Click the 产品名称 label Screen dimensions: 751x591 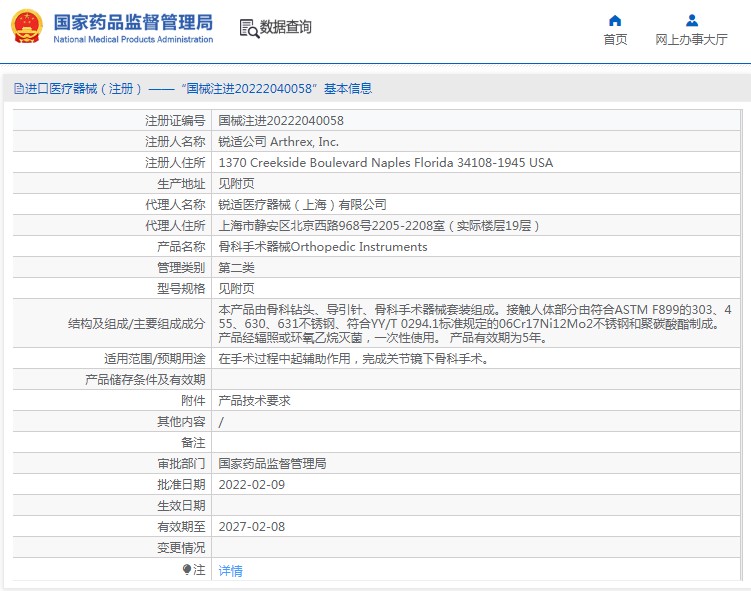[x=181, y=247]
